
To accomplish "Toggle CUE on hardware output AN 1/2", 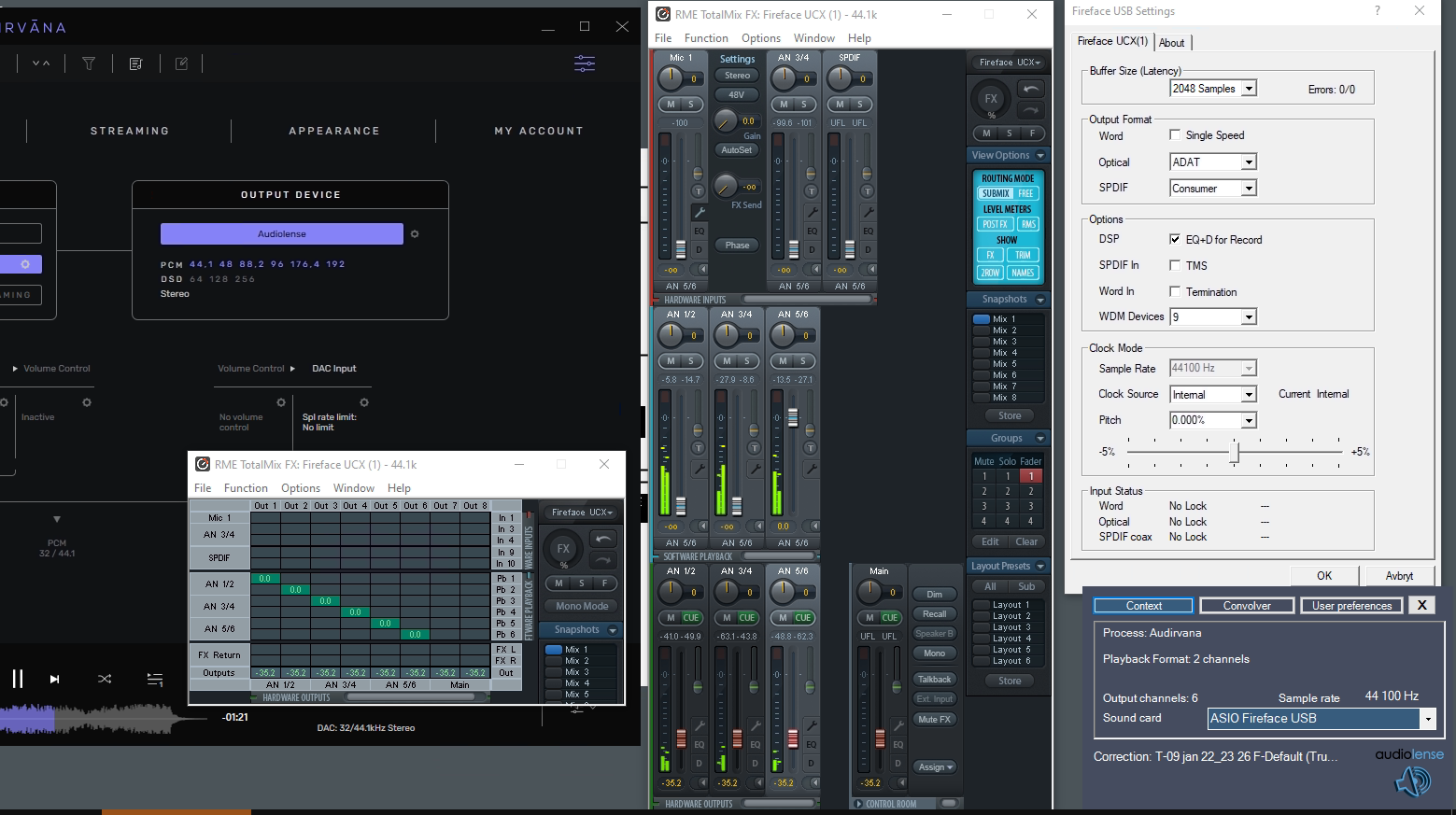I will point(690,617).
